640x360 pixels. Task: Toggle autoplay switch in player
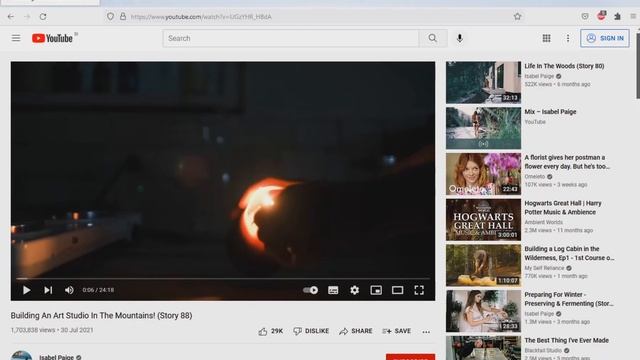[311, 290]
